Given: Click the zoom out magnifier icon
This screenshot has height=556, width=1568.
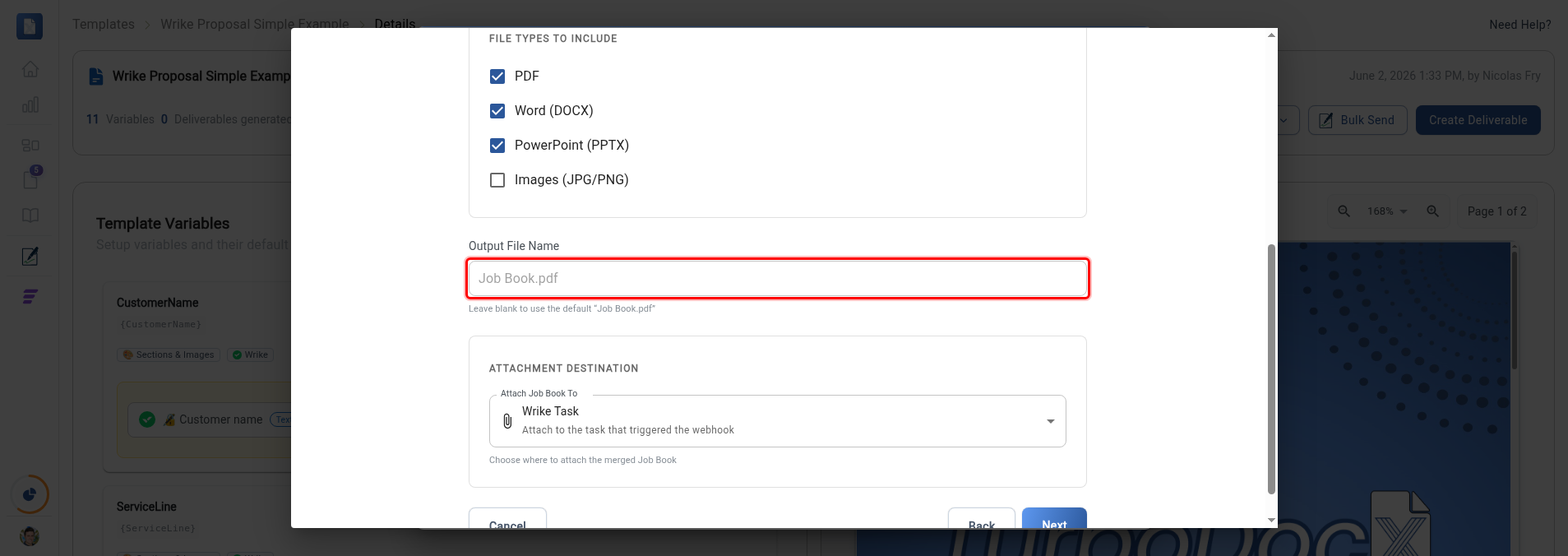Looking at the screenshot, I should [1344, 211].
